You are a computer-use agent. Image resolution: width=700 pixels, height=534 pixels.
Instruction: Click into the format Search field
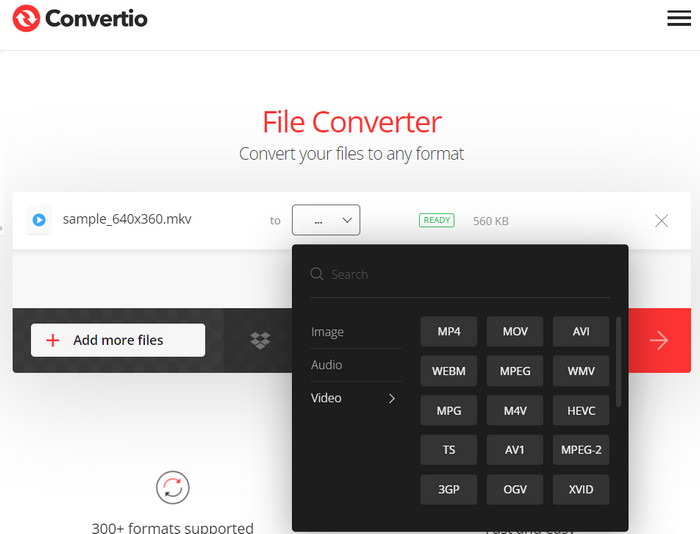point(460,274)
